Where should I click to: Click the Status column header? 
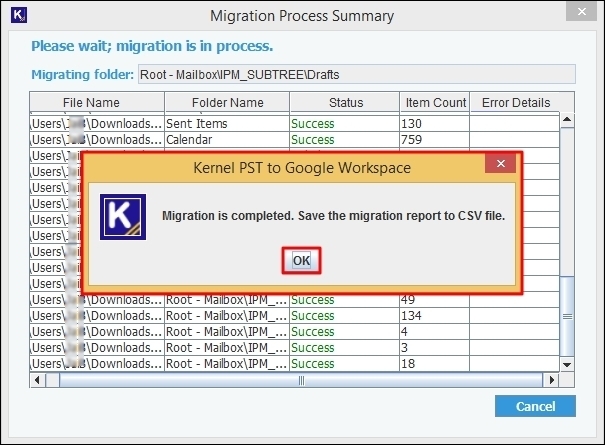345,103
